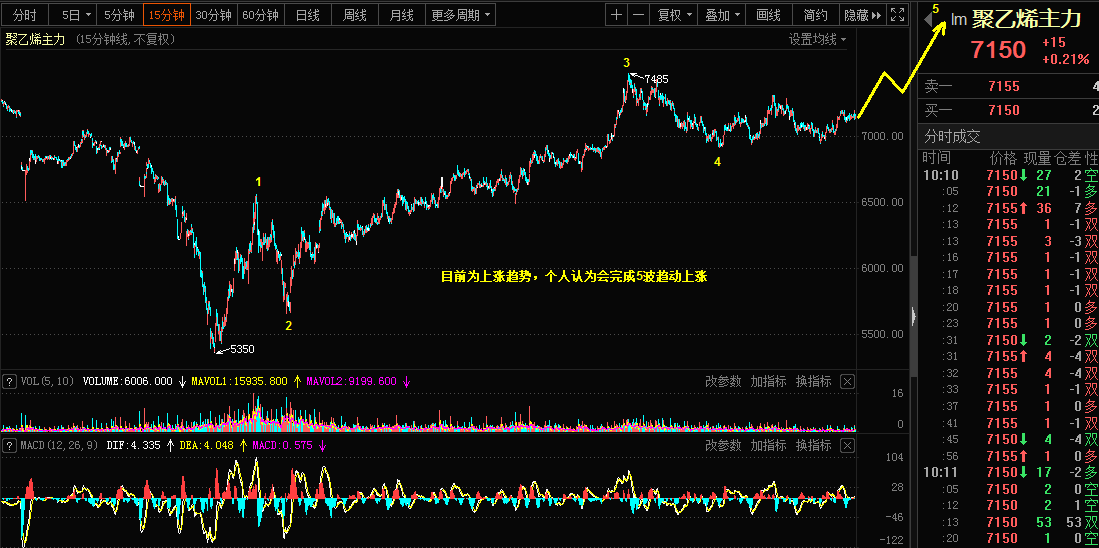Select the 15分钟 period tab
The width and height of the screenshot is (1099, 548).
point(167,15)
